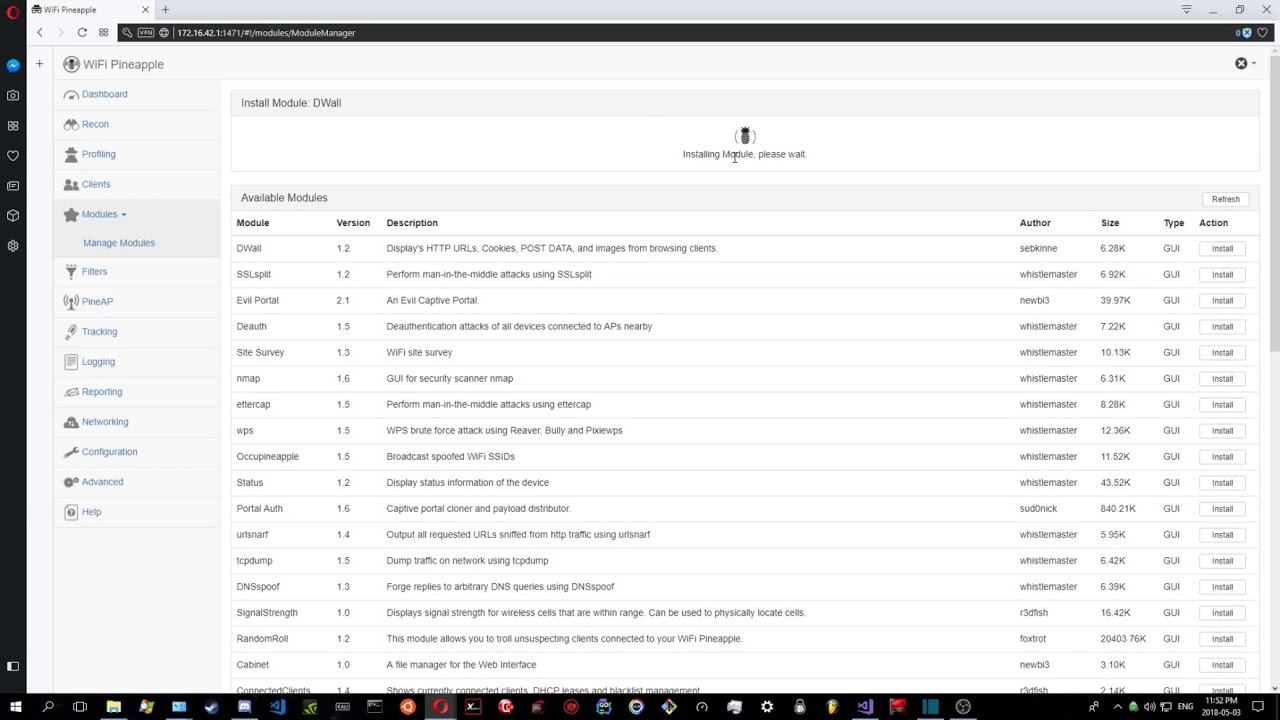Open Task View on taskbar
The height and width of the screenshot is (720, 1280).
point(80,707)
